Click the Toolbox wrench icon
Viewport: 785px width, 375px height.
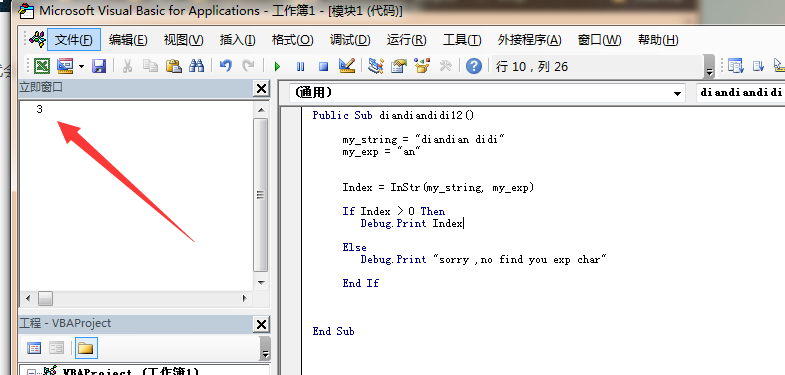445,66
